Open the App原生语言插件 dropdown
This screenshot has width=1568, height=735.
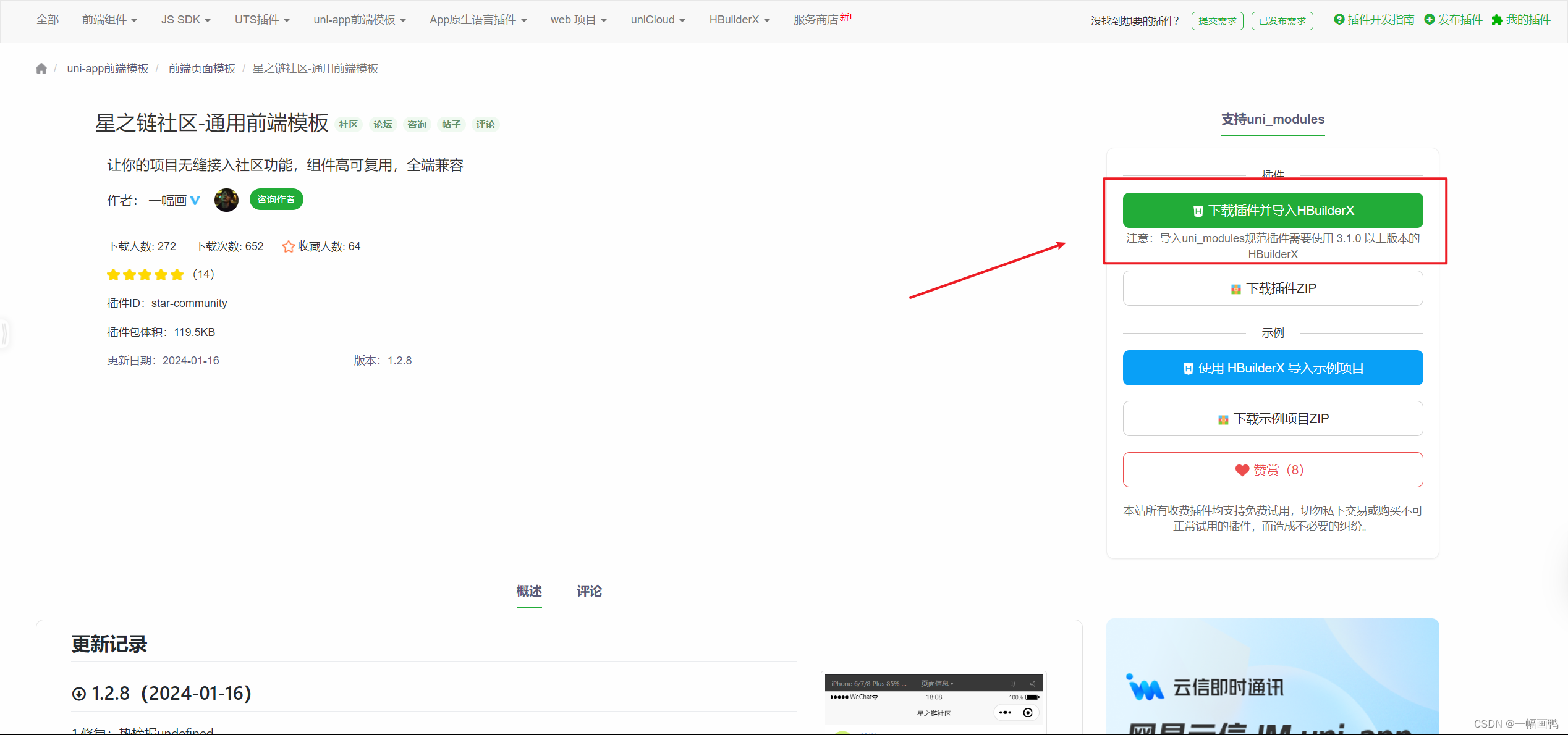pyautogui.click(x=478, y=20)
